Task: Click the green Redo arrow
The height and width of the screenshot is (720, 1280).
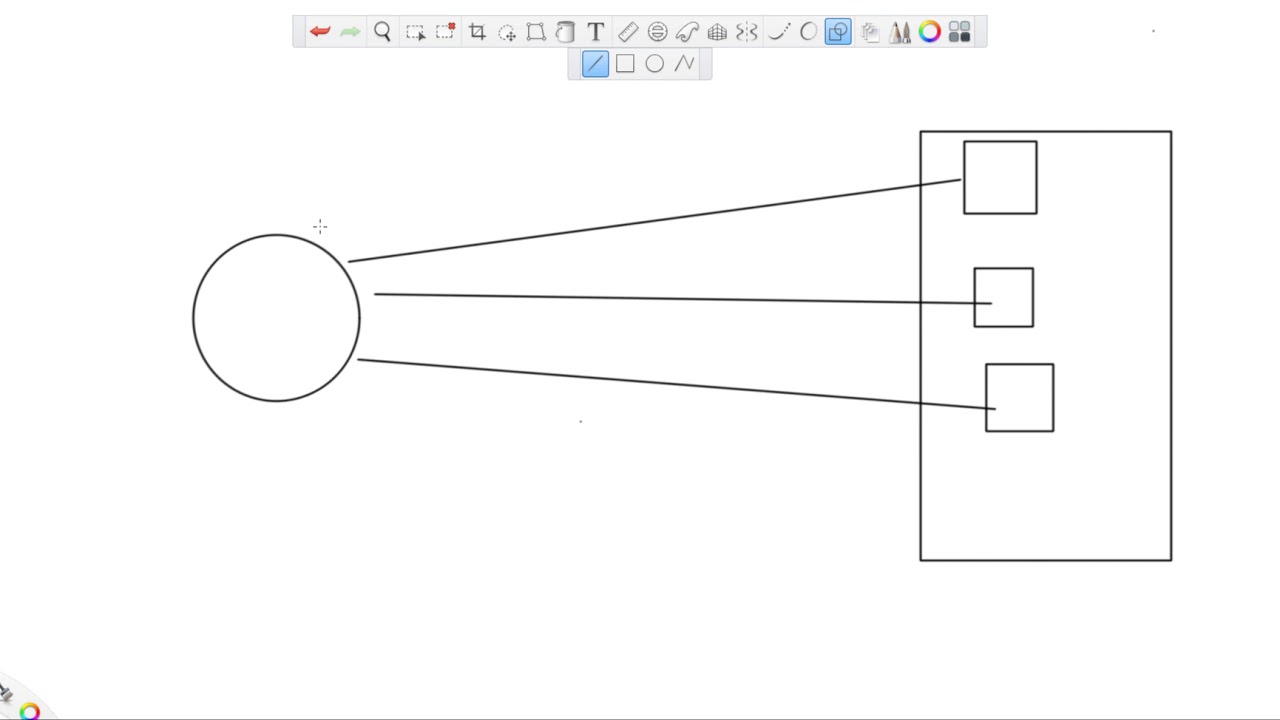Action: [350, 32]
